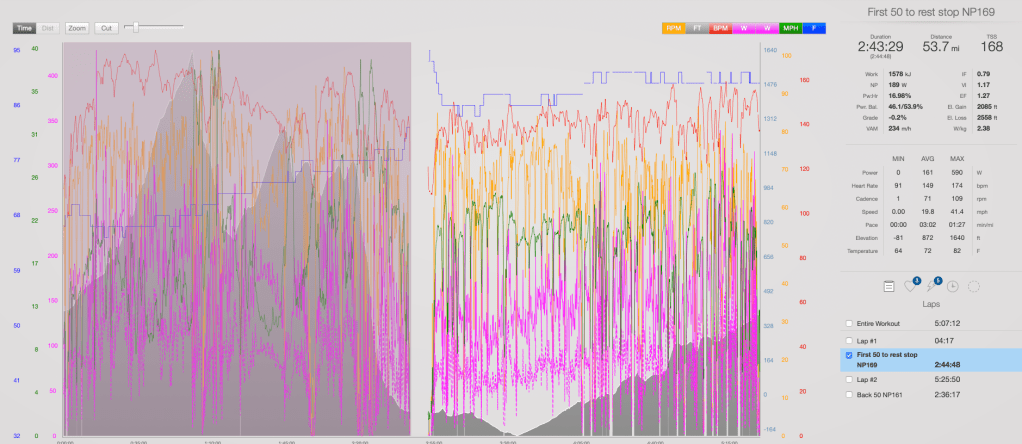Click the Zoom button
Image resolution: width=1022 pixels, height=444 pixels.
click(x=77, y=28)
